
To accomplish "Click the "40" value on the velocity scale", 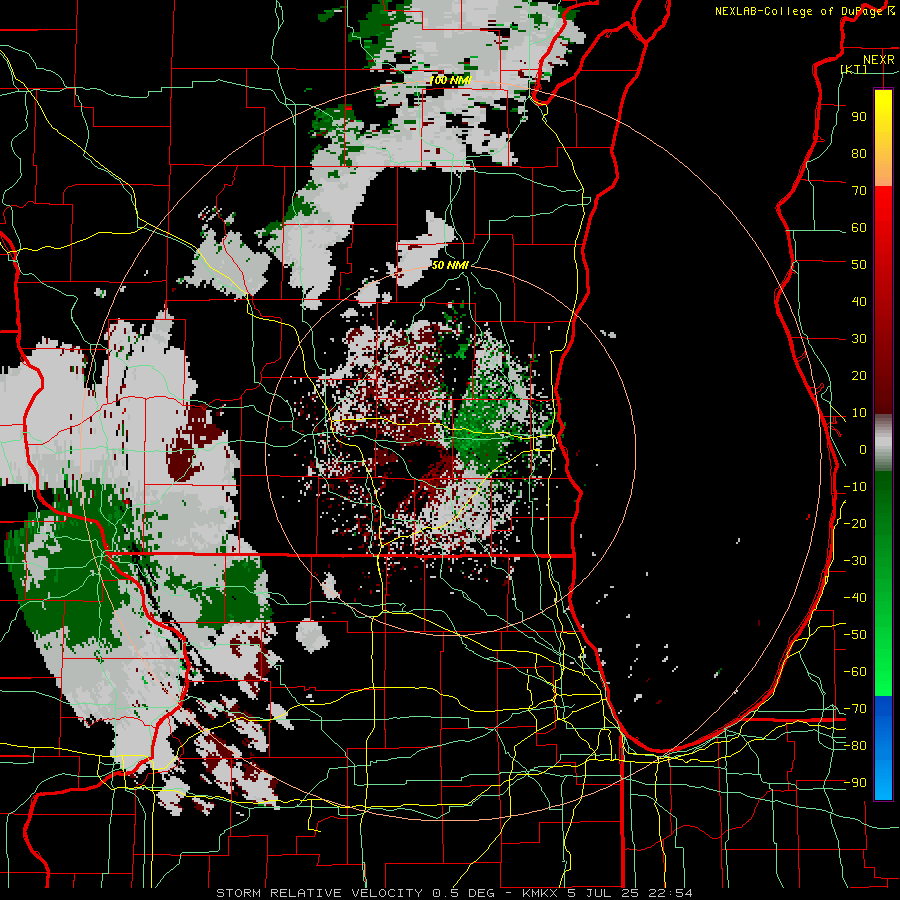I will click(x=859, y=302).
